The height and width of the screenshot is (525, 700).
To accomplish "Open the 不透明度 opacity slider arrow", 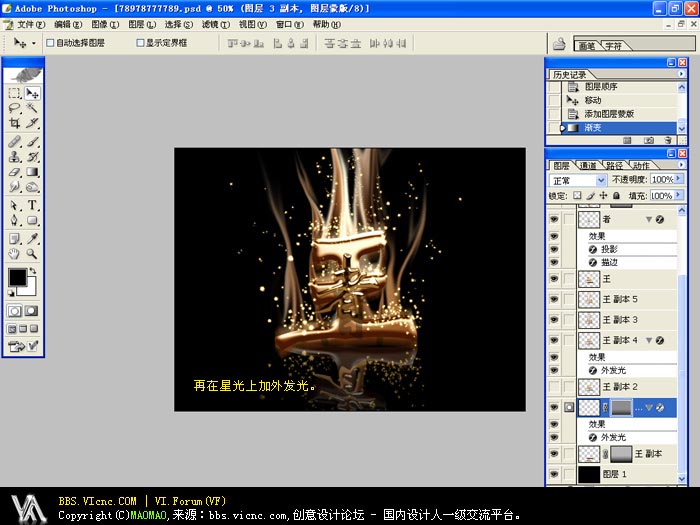I will point(680,180).
